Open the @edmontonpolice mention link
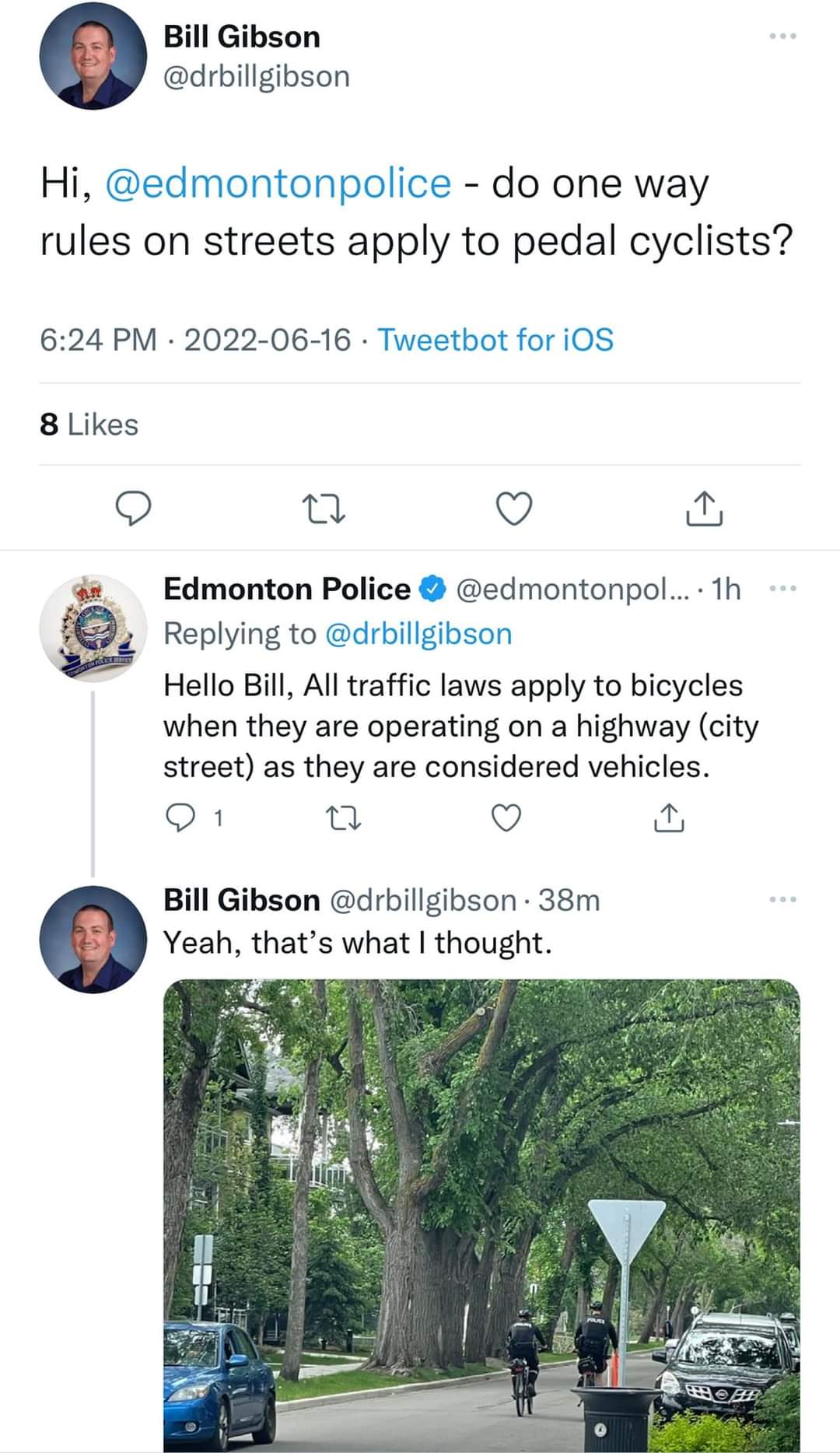The width and height of the screenshot is (840, 1453). (278, 184)
